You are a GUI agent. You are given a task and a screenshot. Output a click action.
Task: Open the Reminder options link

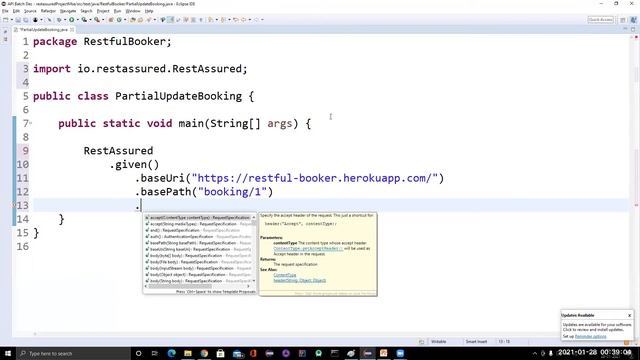[x=591, y=336]
